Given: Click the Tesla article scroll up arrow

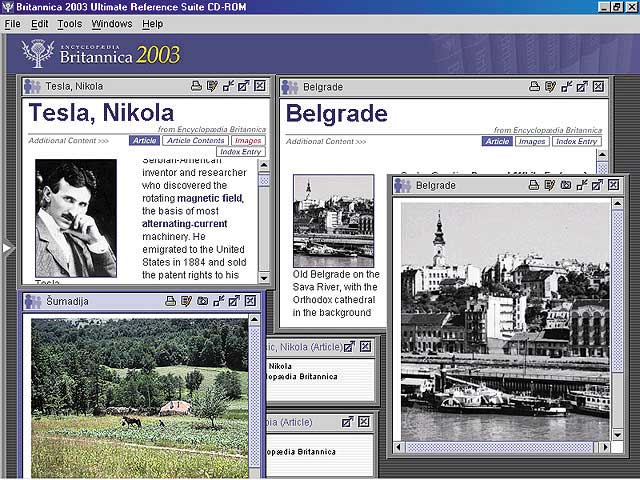Looking at the screenshot, I should click(x=264, y=165).
